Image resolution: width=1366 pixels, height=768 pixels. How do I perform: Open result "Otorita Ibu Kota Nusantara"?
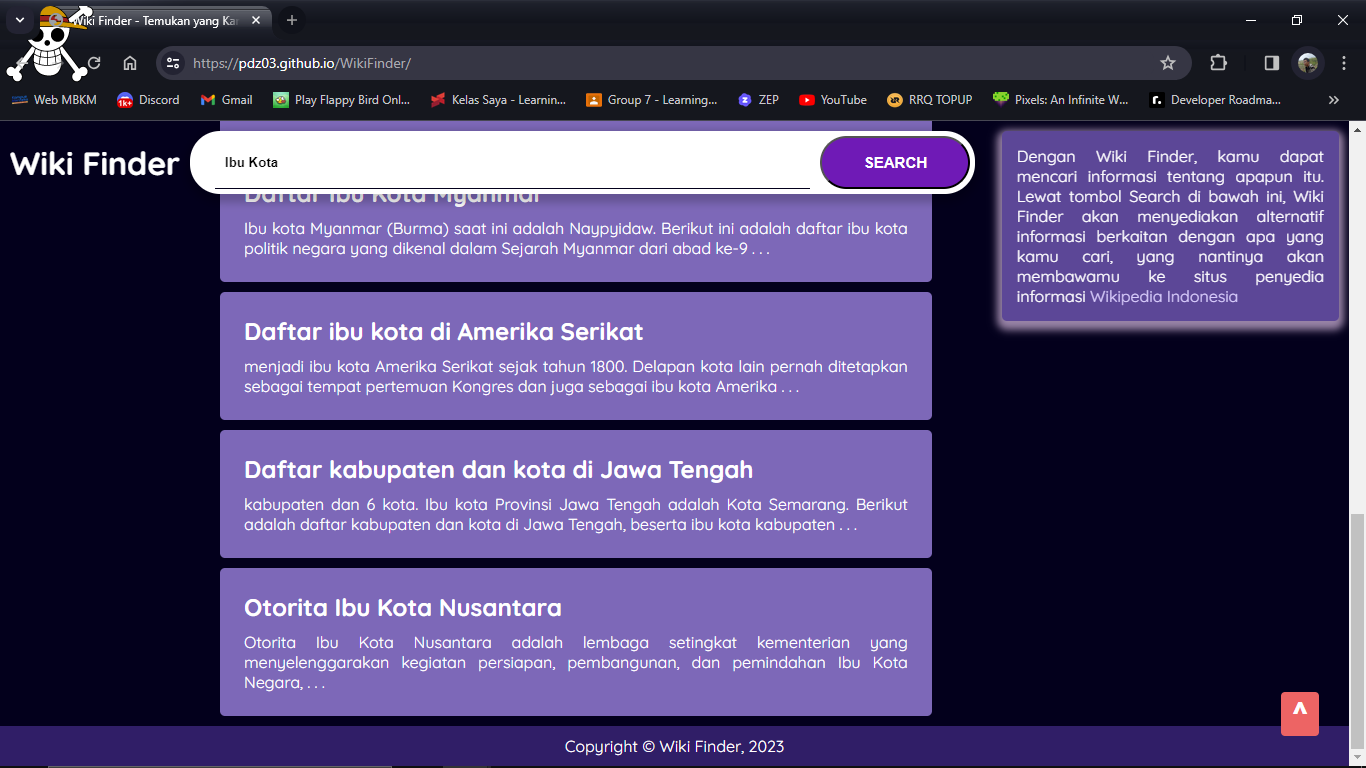coord(576,642)
